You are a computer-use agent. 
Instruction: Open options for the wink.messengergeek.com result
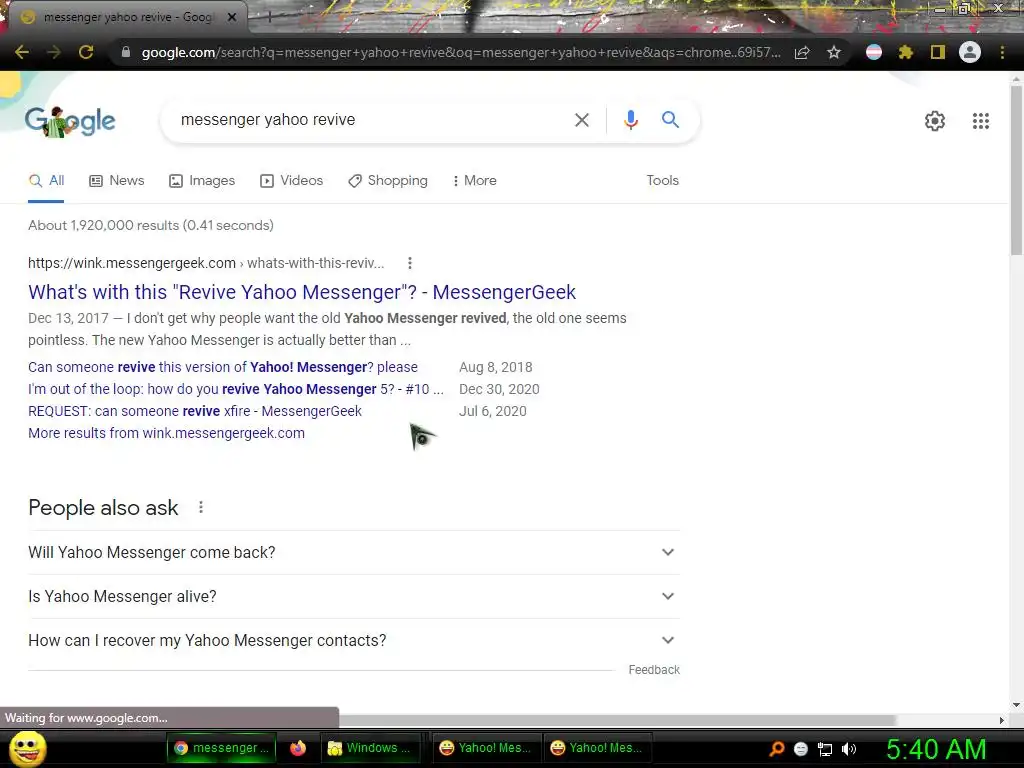click(409, 263)
